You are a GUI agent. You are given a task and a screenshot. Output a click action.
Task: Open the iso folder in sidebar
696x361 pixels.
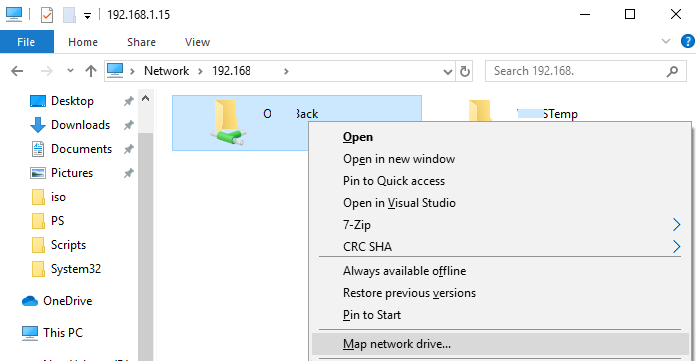tap(49, 197)
